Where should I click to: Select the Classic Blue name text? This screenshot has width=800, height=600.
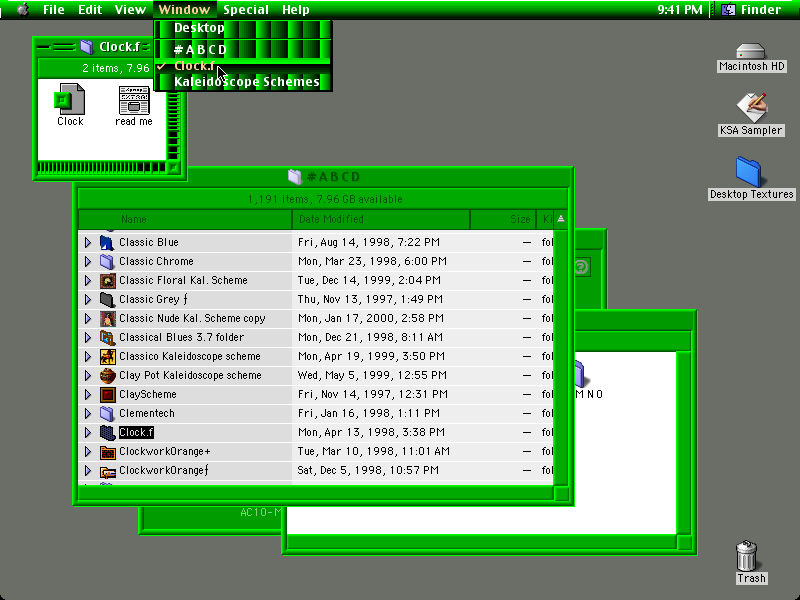click(148, 242)
